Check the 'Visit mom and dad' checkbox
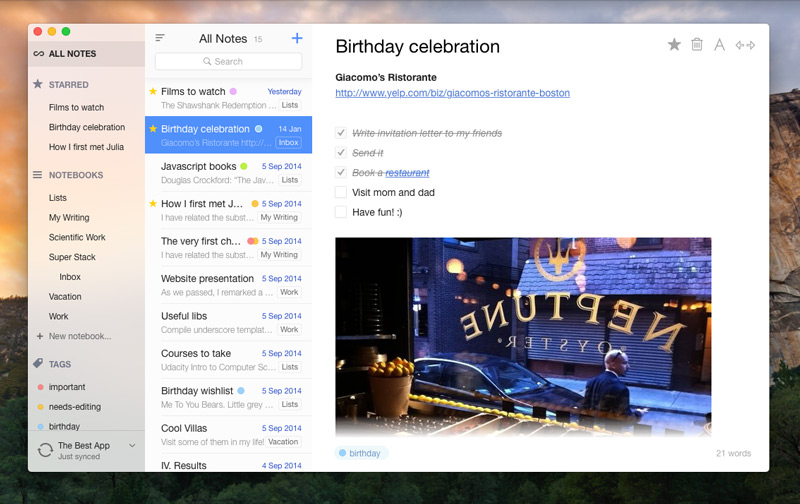This screenshot has height=504, width=800. (341, 192)
